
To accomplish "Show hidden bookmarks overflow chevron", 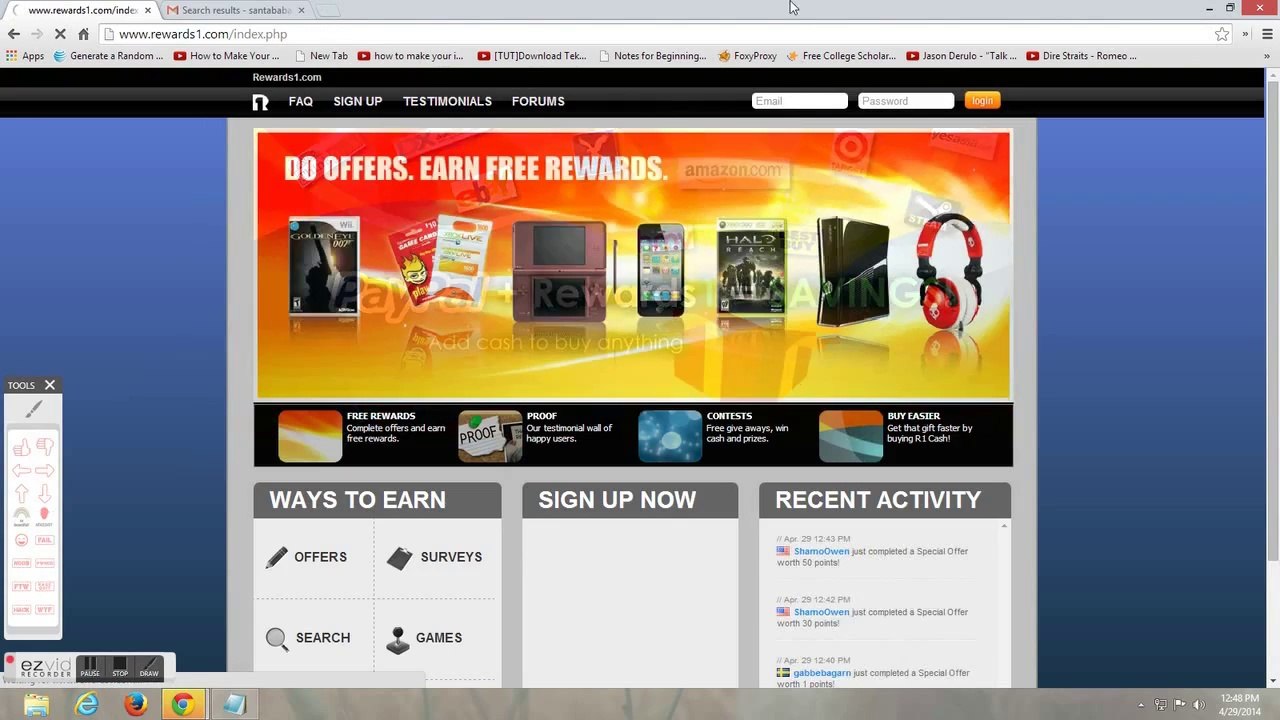I will pyautogui.click(x=1266, y=56).
